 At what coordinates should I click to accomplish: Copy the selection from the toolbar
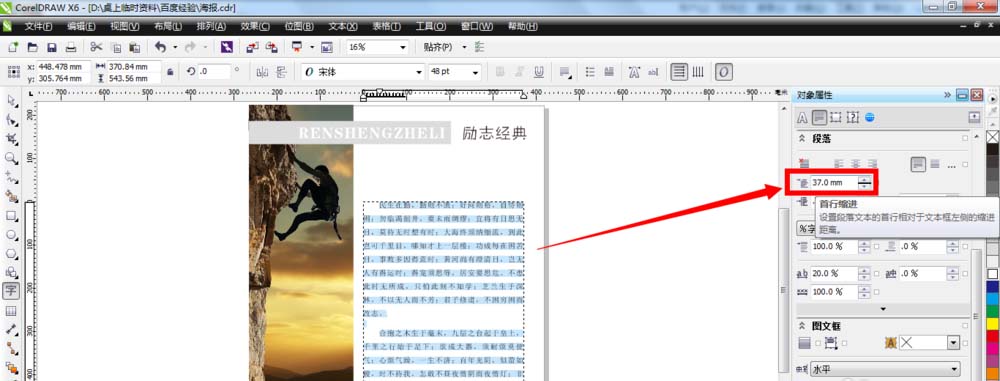click(115, 48)
